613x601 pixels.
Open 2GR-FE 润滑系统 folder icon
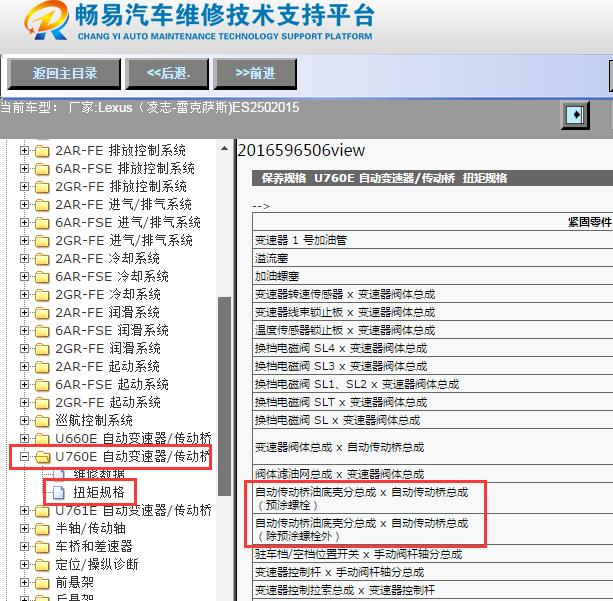click(42, 349)
